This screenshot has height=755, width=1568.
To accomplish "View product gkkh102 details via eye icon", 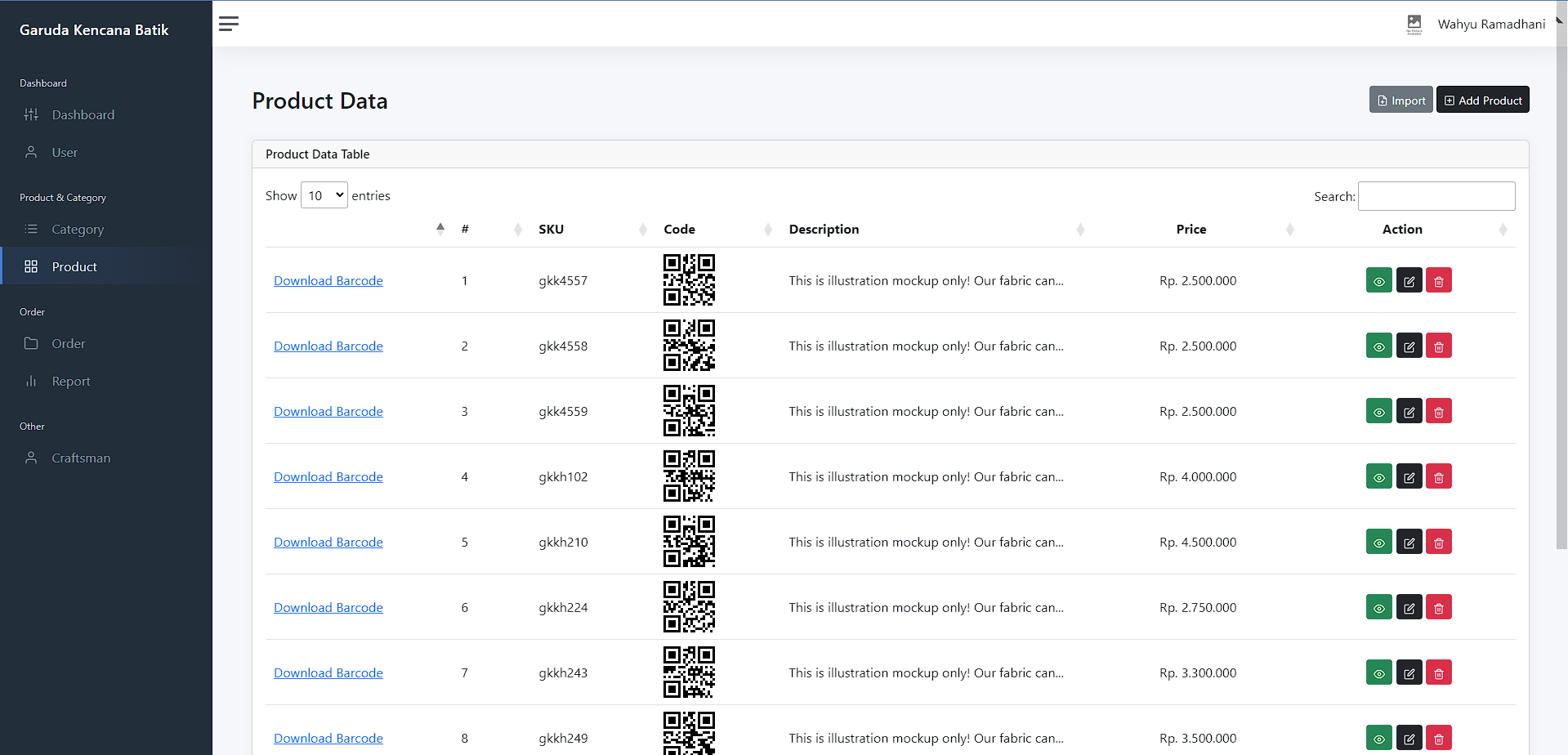I will click(1378, 477).
